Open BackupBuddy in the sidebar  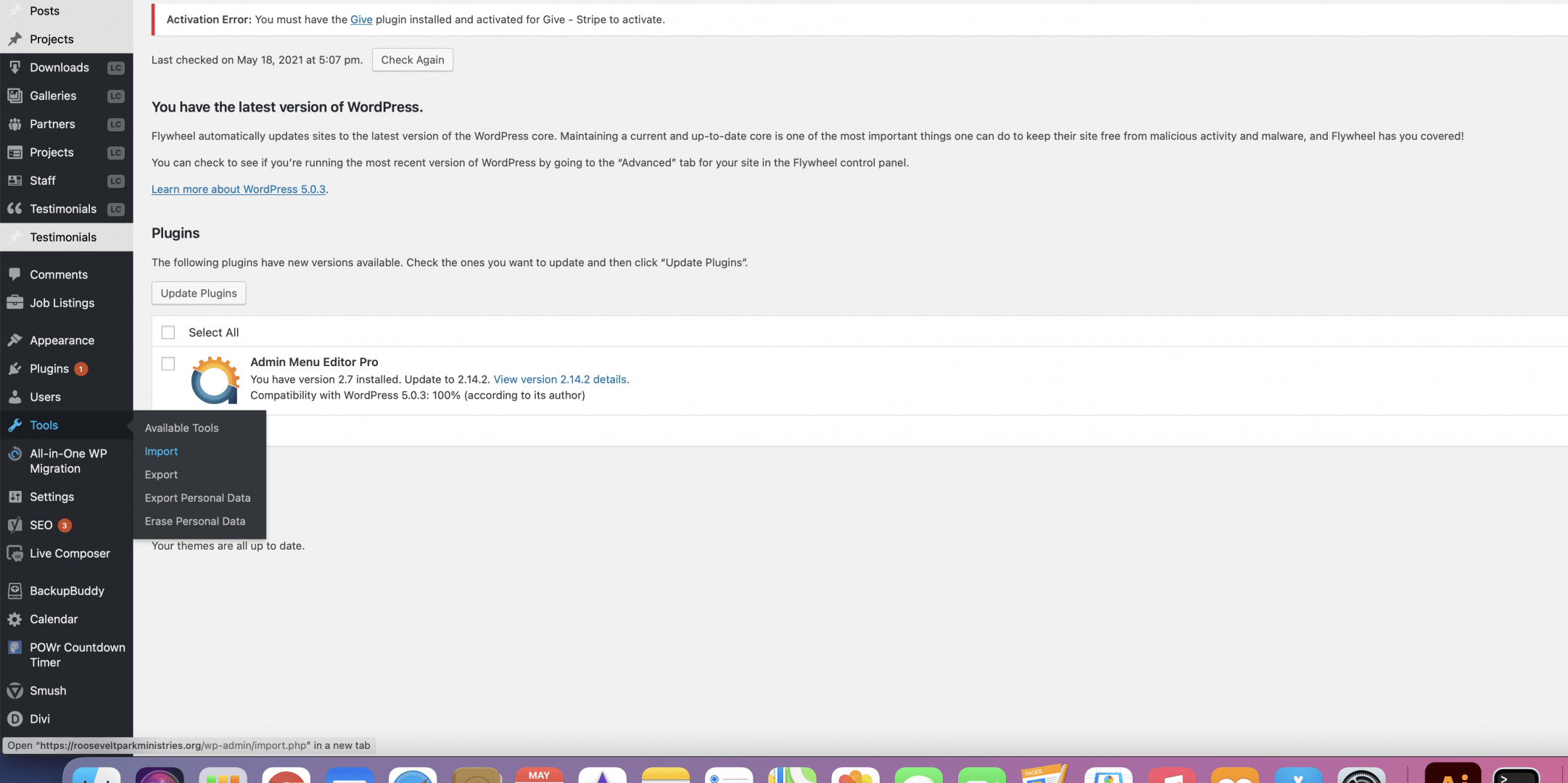[x=67, y=592]
